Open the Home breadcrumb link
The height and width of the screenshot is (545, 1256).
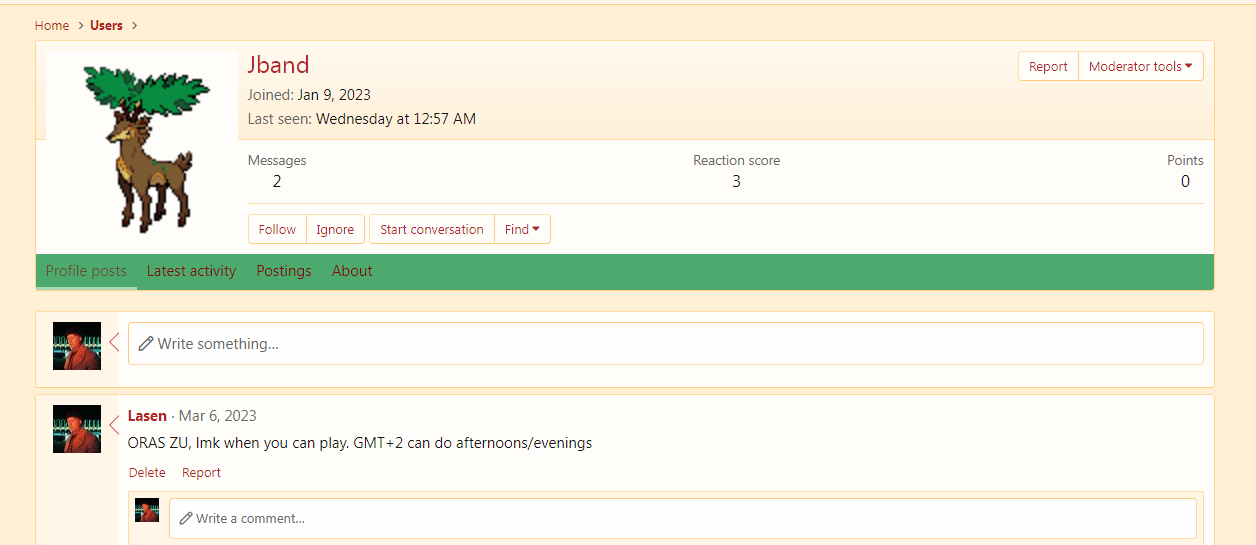point(52,25)
